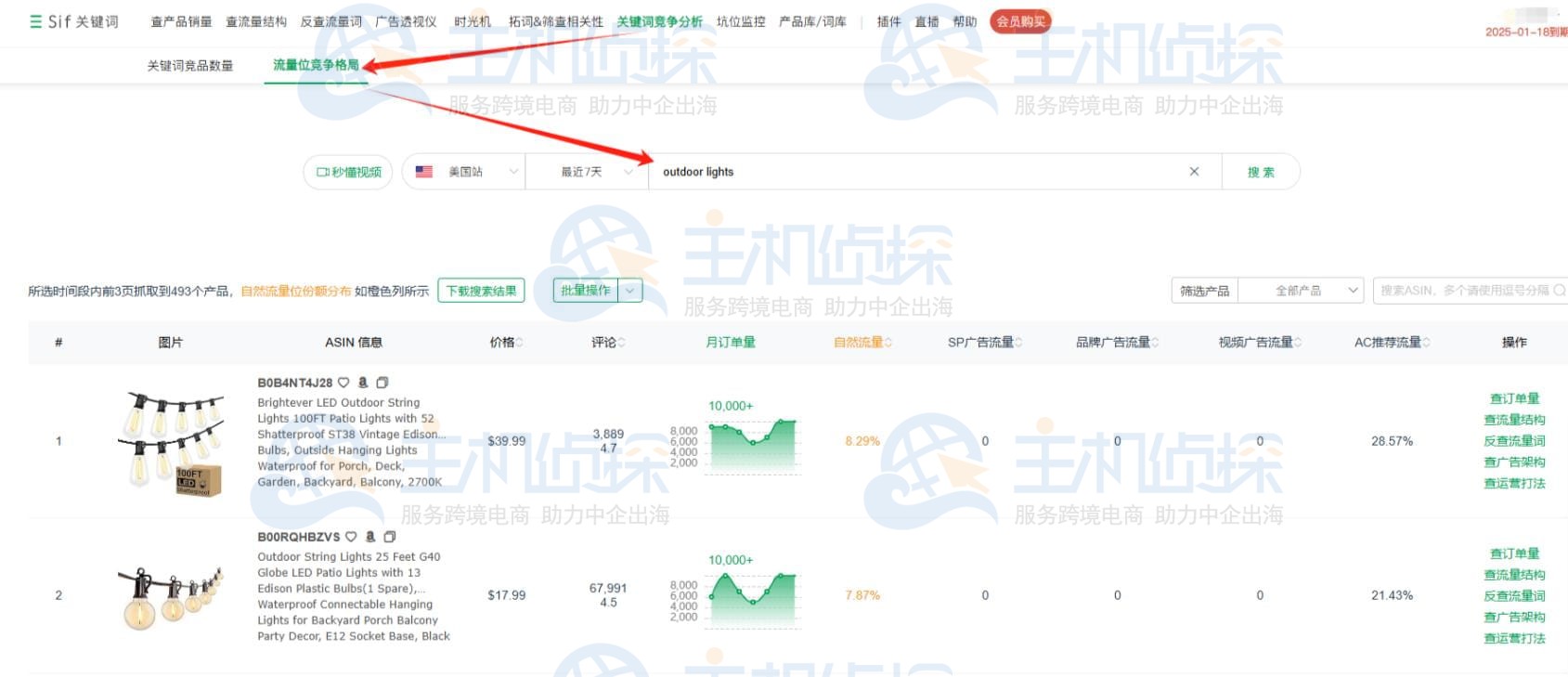Click the 秒懂视频 button

click(x=348, y=172)
